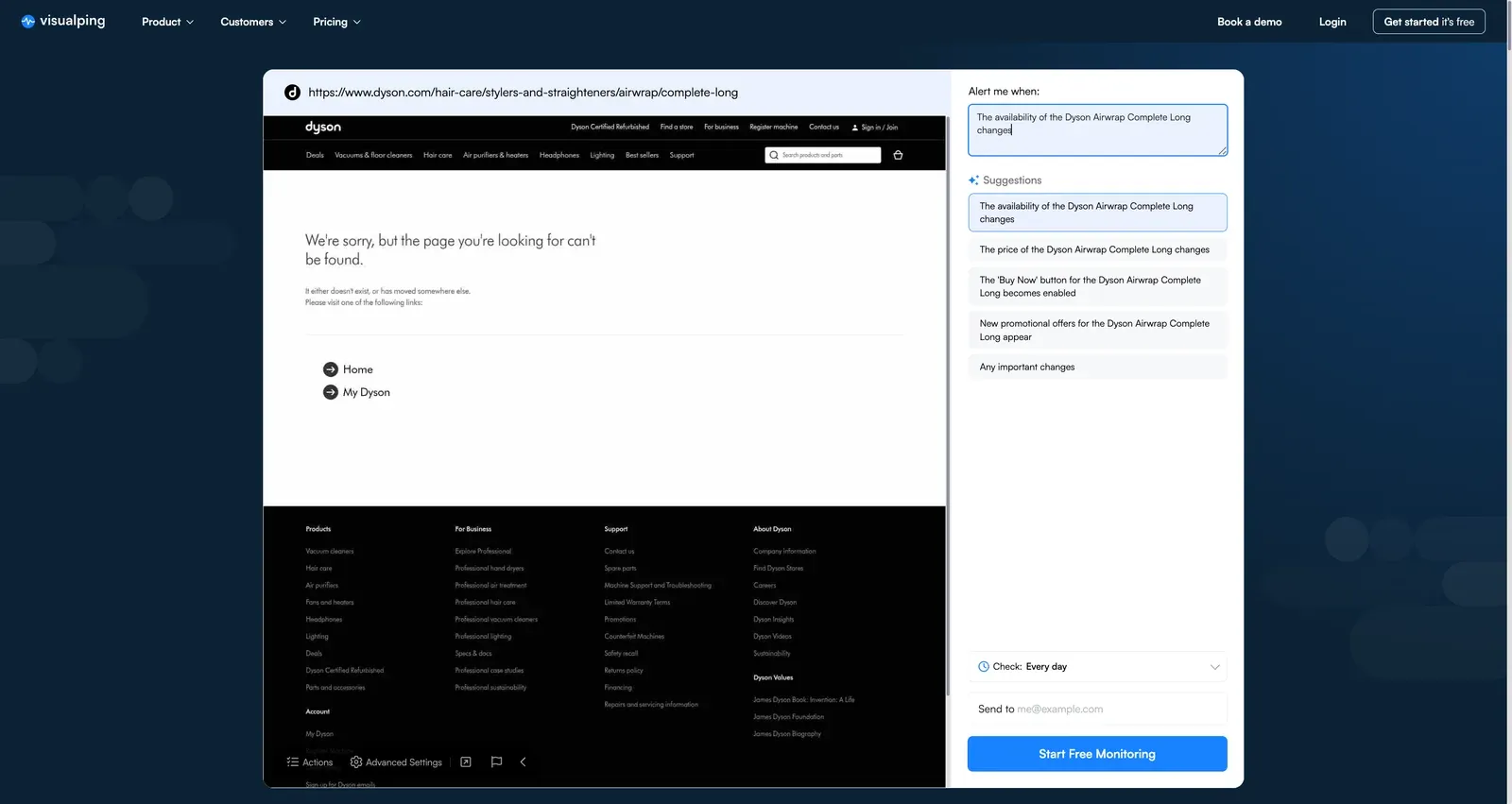This screenshot has height=804, width=1512.
Task: Click Find Dyson Stores footer link
Action: click(778, 569)
